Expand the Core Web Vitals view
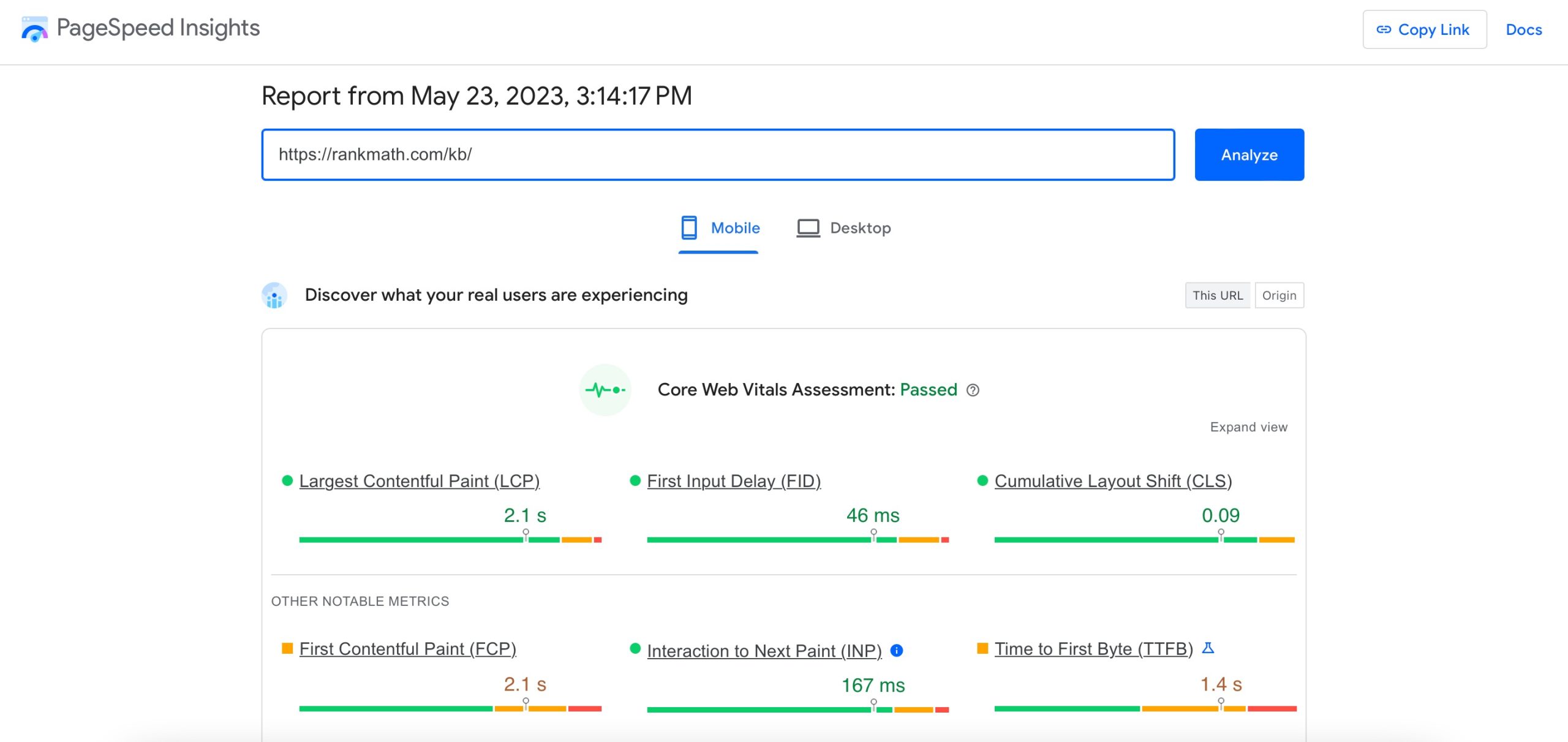 point(1248,427)
